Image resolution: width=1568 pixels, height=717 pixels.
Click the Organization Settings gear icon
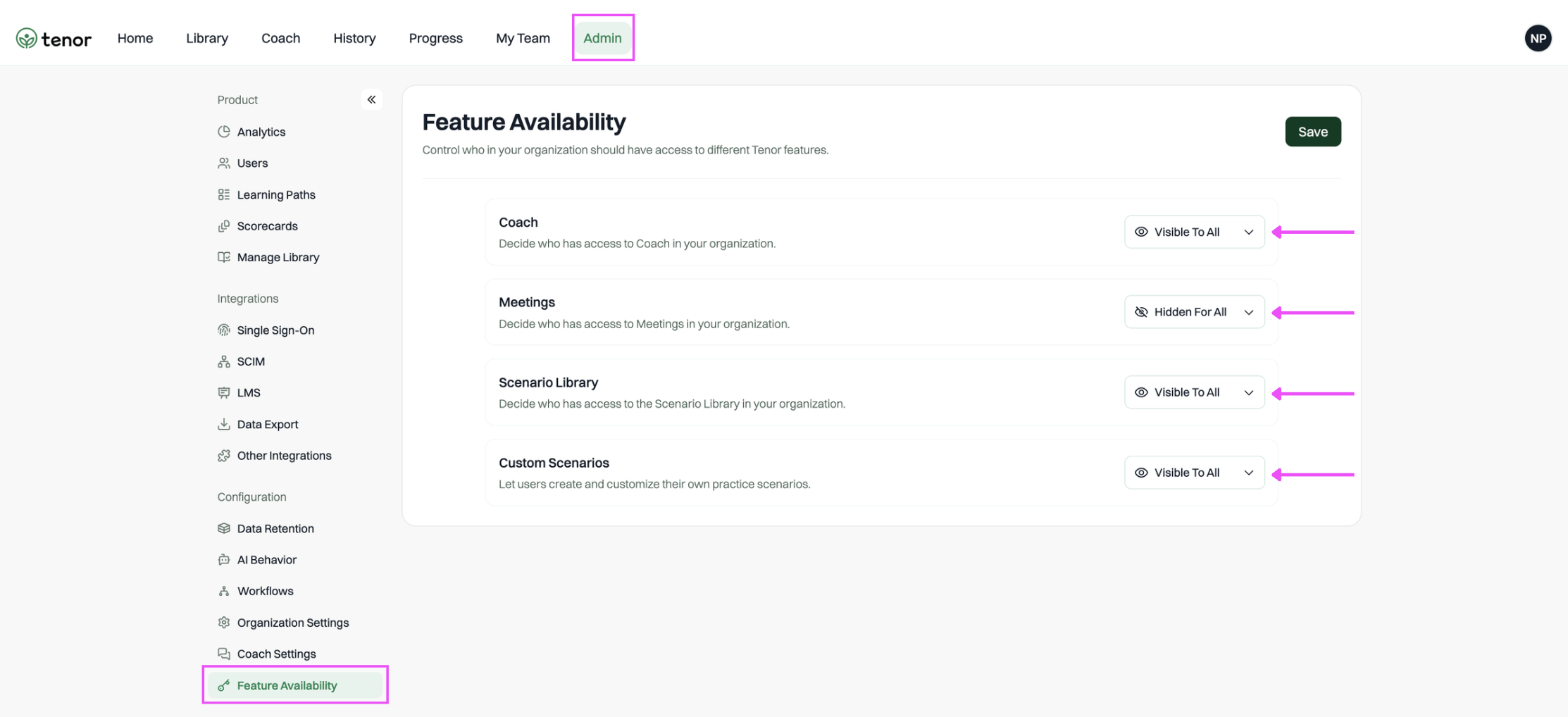(x=224, y=623)
